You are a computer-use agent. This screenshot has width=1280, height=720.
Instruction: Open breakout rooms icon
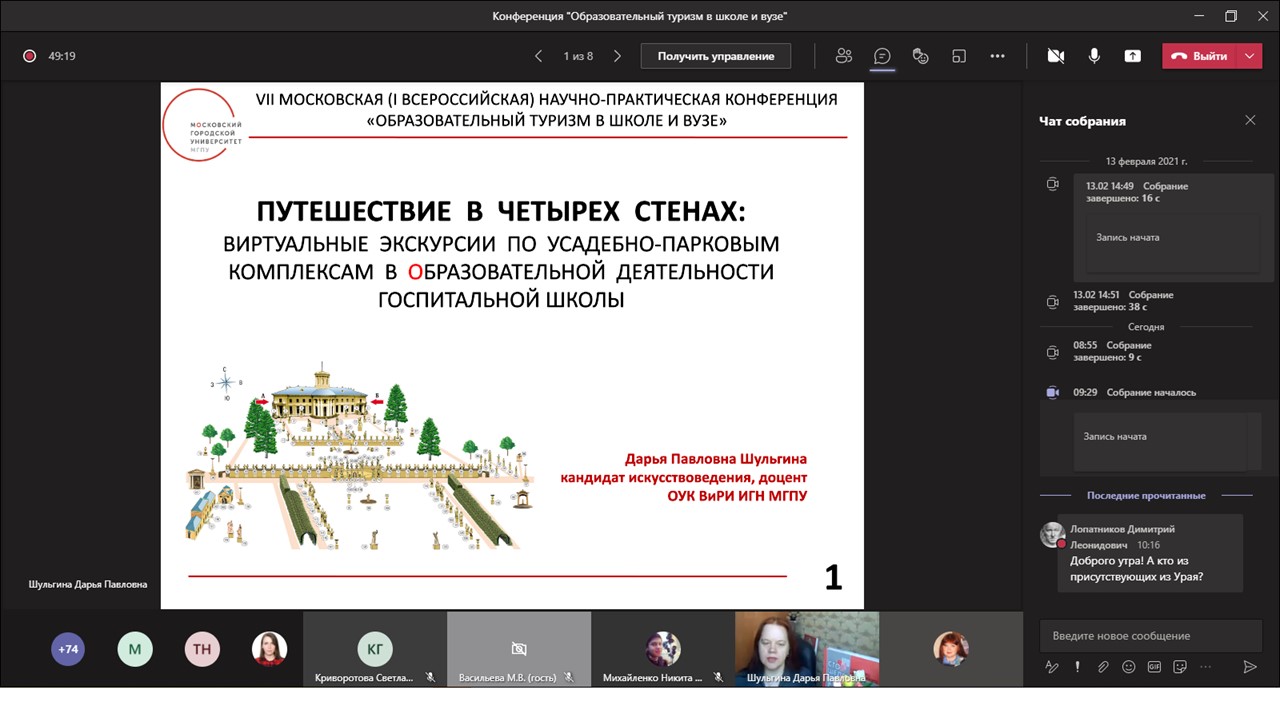pyautogui.click(x=959, y=56)
